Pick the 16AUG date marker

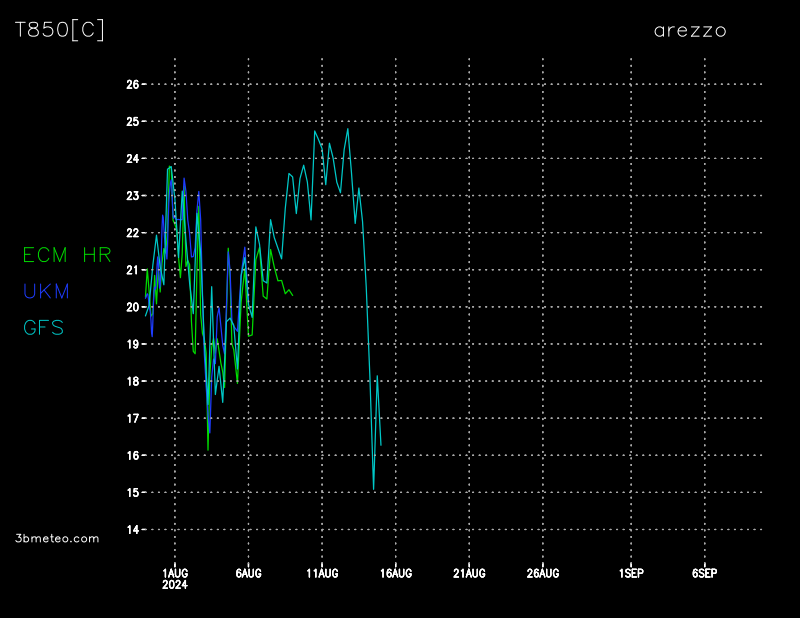(396, 573)
